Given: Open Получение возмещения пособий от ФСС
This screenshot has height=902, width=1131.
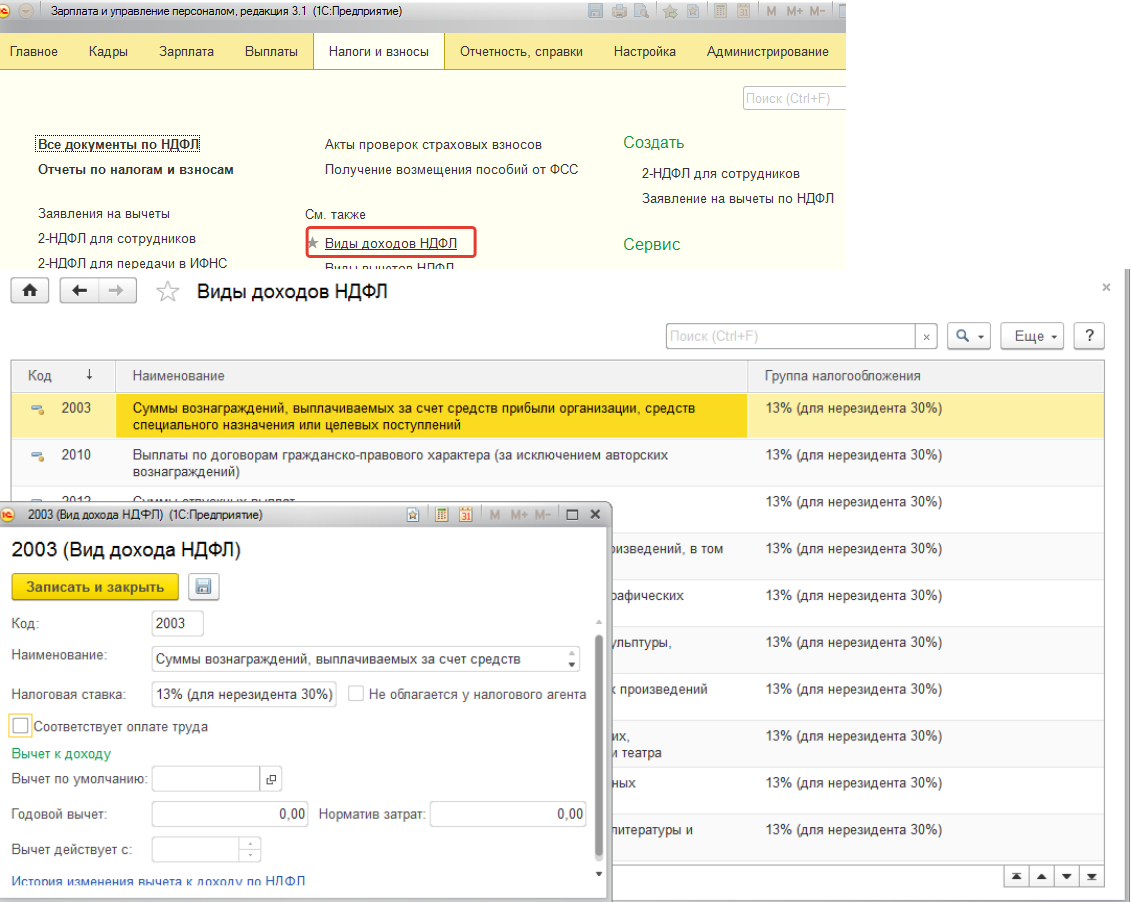Looking at the screenshot, I should (x=452, y=169).
